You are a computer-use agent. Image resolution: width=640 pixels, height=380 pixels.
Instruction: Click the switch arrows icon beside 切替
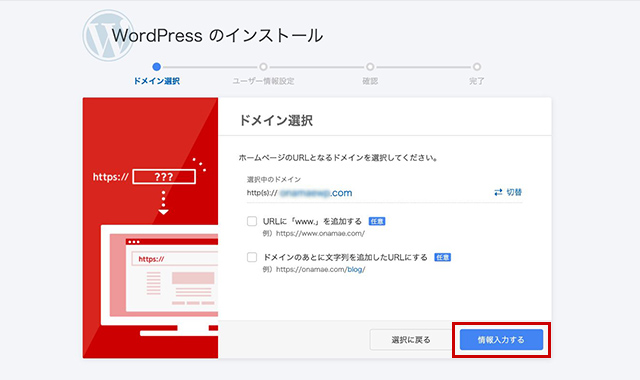498,192
